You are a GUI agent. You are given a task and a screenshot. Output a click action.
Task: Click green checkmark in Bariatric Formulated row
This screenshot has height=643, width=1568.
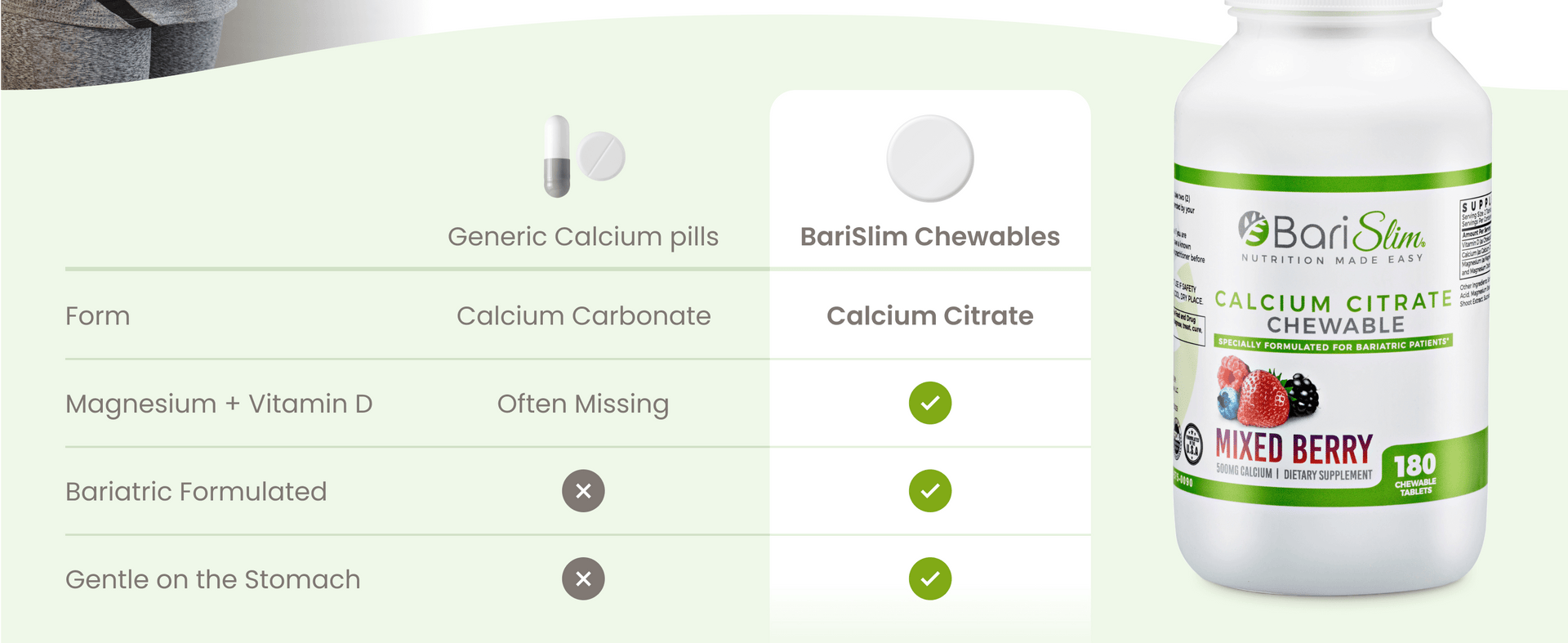[x=930, y=491]
